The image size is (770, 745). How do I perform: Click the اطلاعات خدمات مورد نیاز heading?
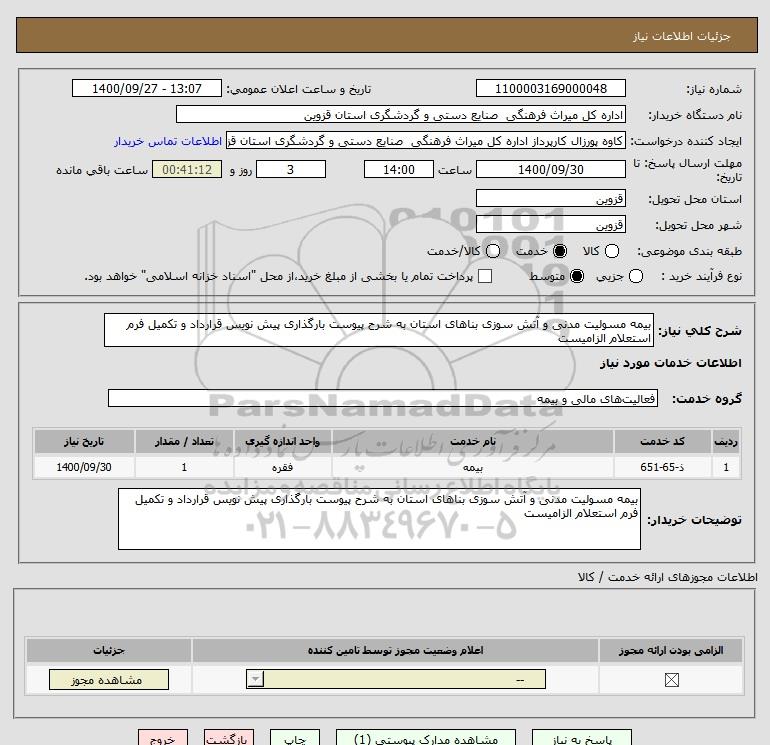(x=670, y=363)
